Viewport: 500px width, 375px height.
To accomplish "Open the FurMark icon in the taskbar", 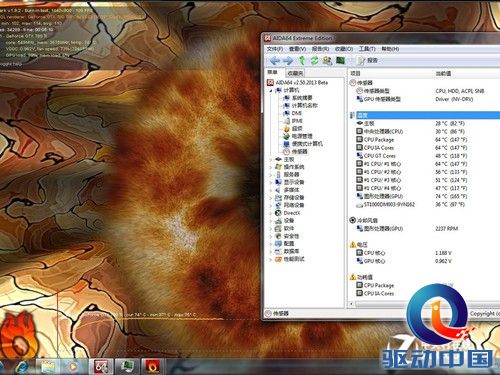I will click(x=153, y=366).
